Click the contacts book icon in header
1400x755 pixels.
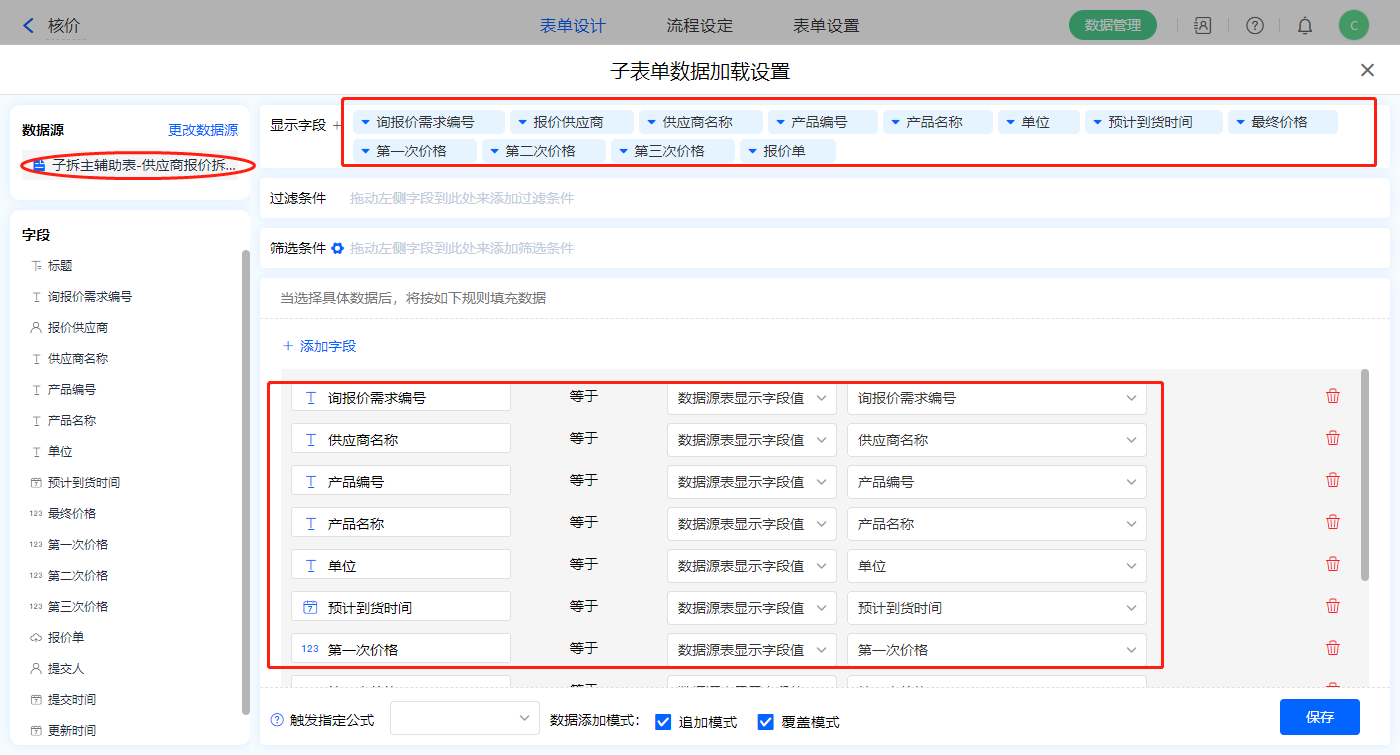[1203, 26]
